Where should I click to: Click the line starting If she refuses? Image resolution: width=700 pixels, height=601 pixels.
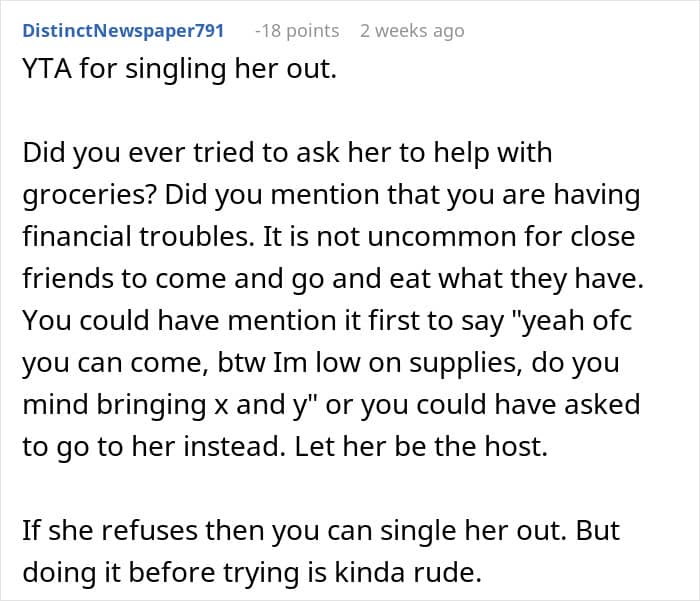(x=321, y=530)
